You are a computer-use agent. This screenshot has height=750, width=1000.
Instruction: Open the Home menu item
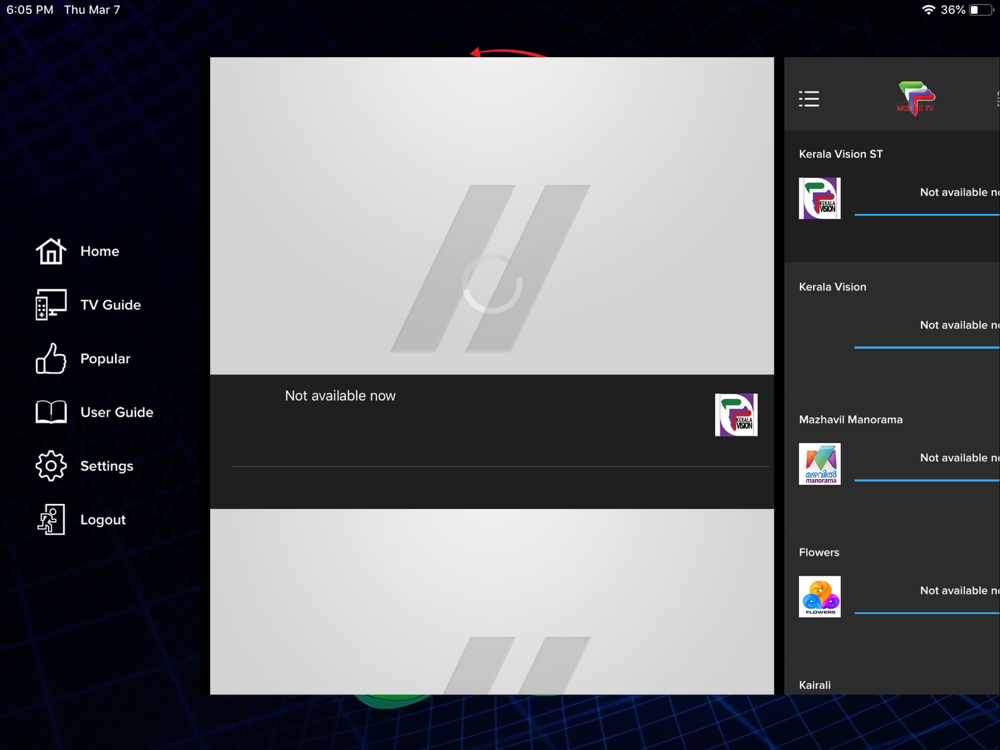click(77, 251)
